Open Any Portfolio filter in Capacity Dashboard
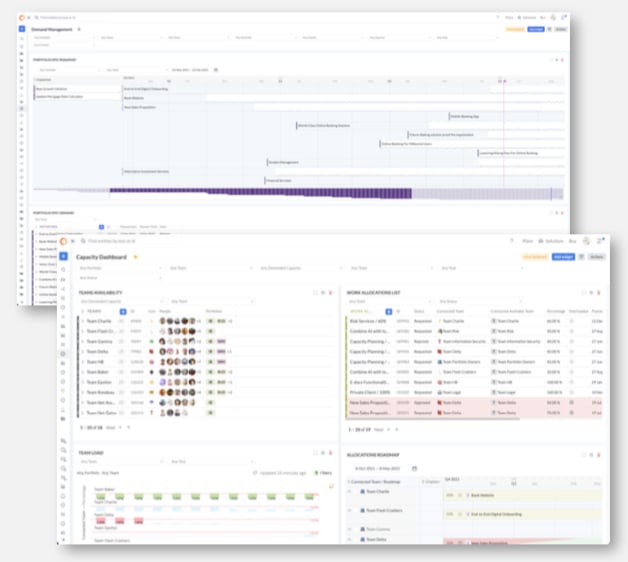 tap(120, 268)
